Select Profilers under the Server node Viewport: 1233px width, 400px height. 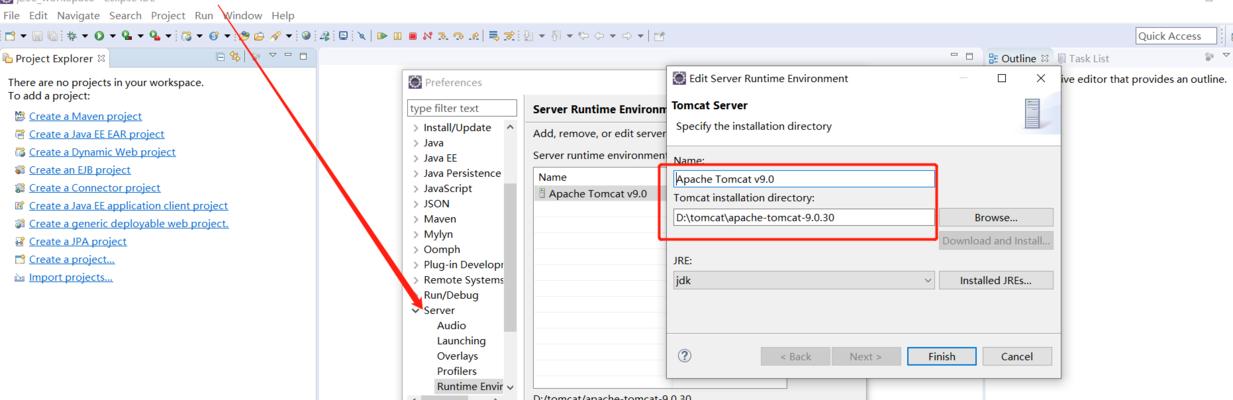[x=457, y=371]
